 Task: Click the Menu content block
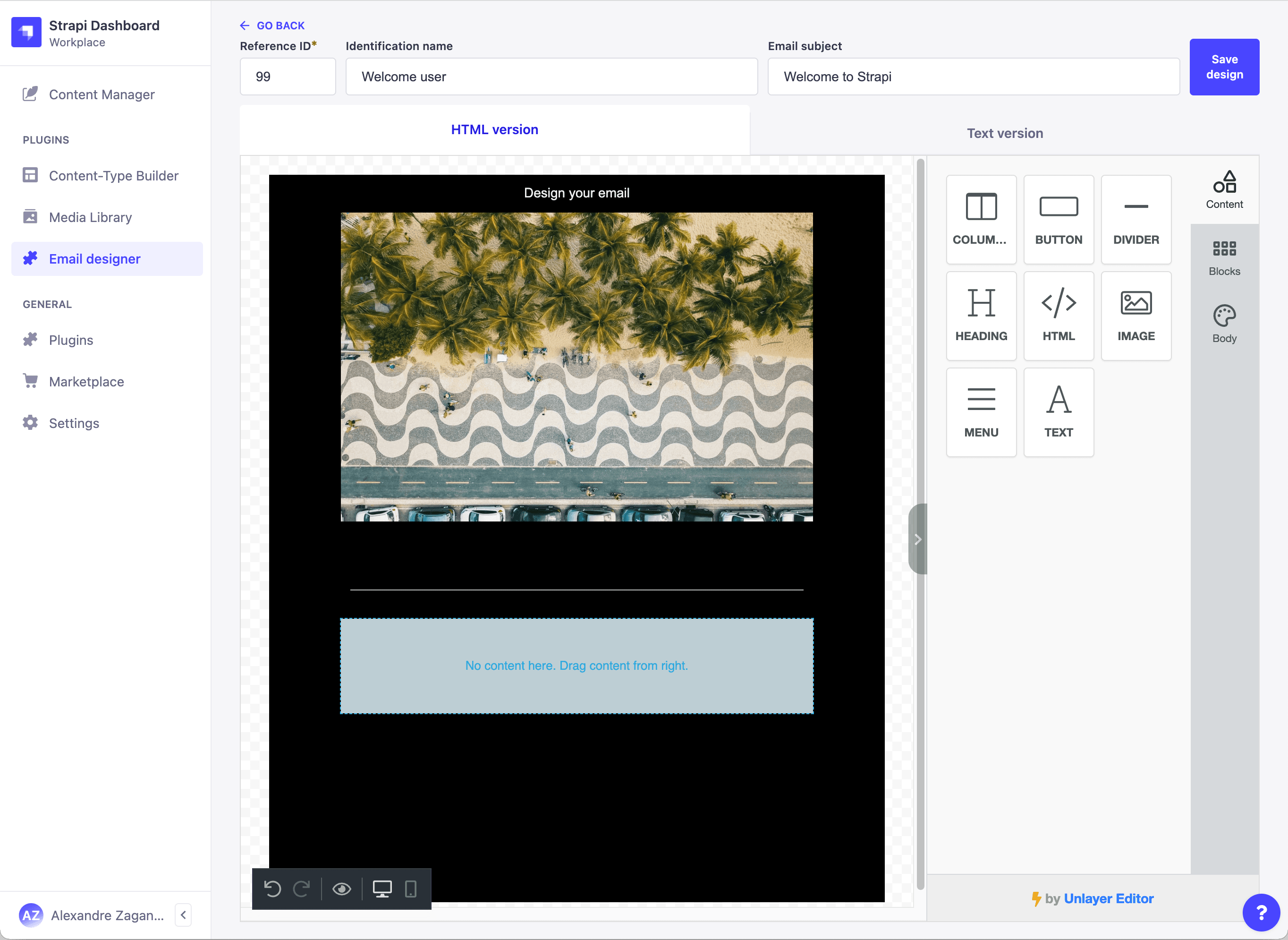pos(981,411)
